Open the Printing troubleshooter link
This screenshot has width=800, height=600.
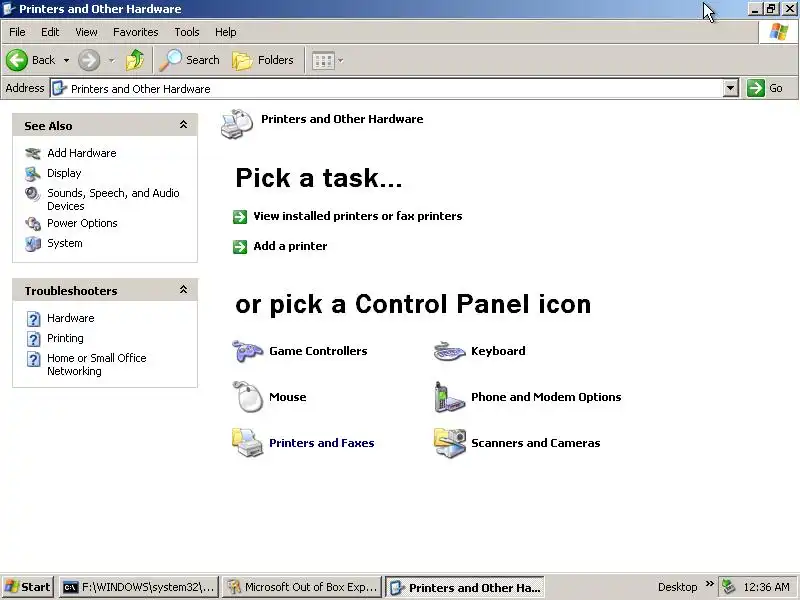[65, 338]
